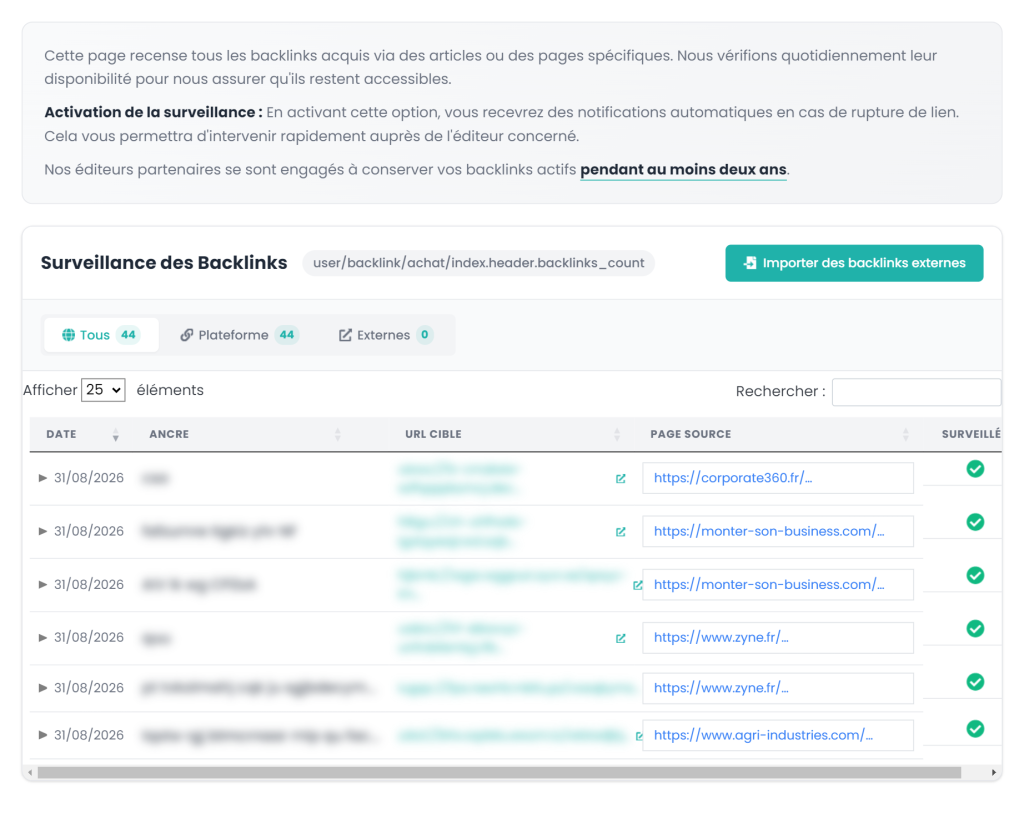Screen dimensions: 1024x824
Task: Toggle surveillance check for second zyne.fr row
Action: (975, 682)
